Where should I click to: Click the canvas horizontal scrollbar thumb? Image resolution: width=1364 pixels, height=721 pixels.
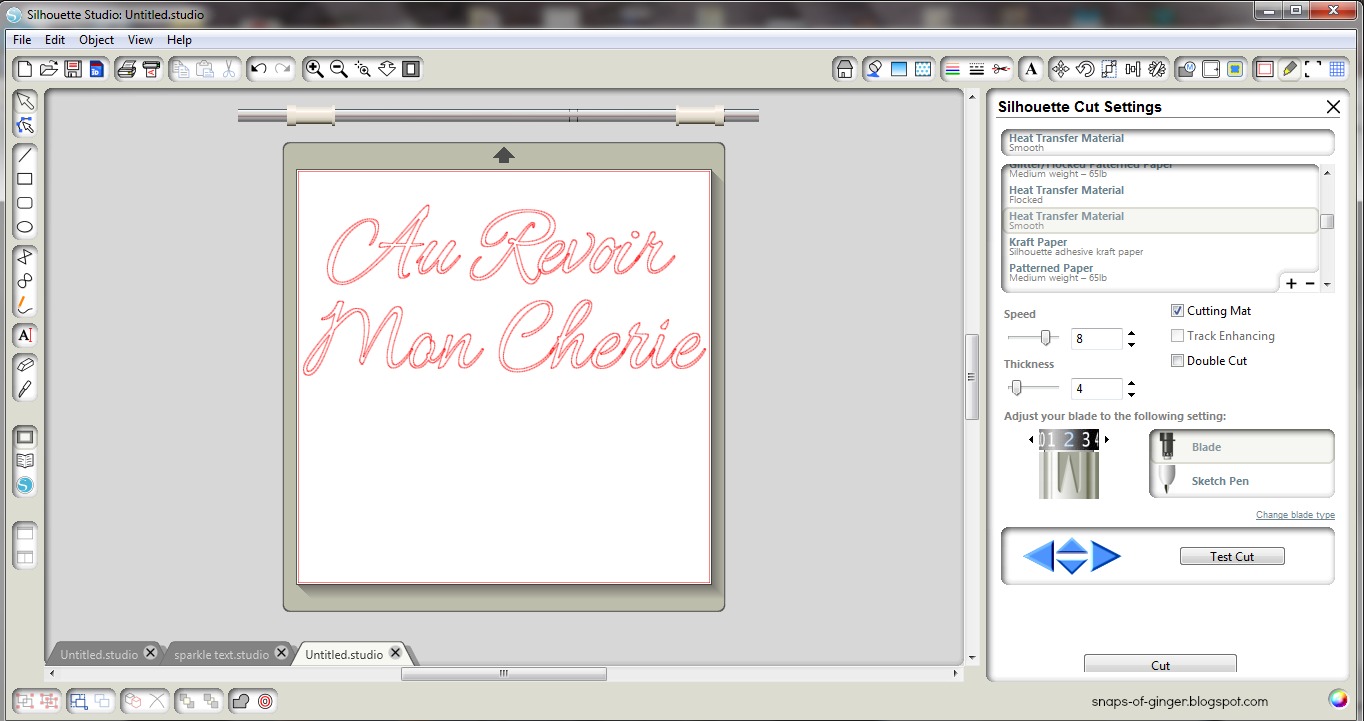(x=504, y=674)
